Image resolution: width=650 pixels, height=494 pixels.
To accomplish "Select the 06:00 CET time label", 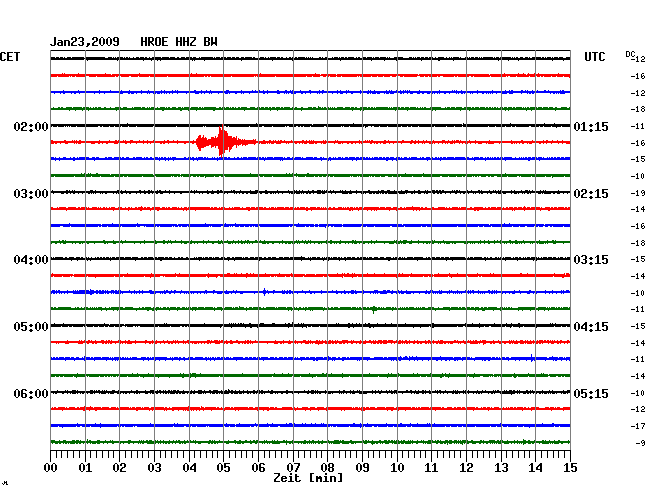I will [31, 393].
